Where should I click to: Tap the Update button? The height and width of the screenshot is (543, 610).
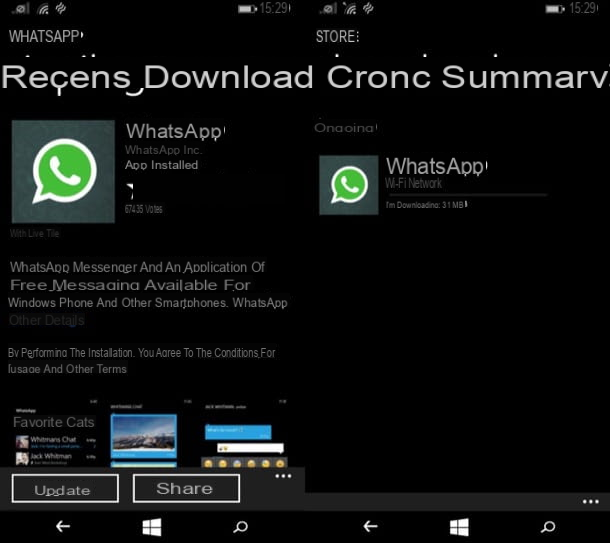click(x=65, y=488)
